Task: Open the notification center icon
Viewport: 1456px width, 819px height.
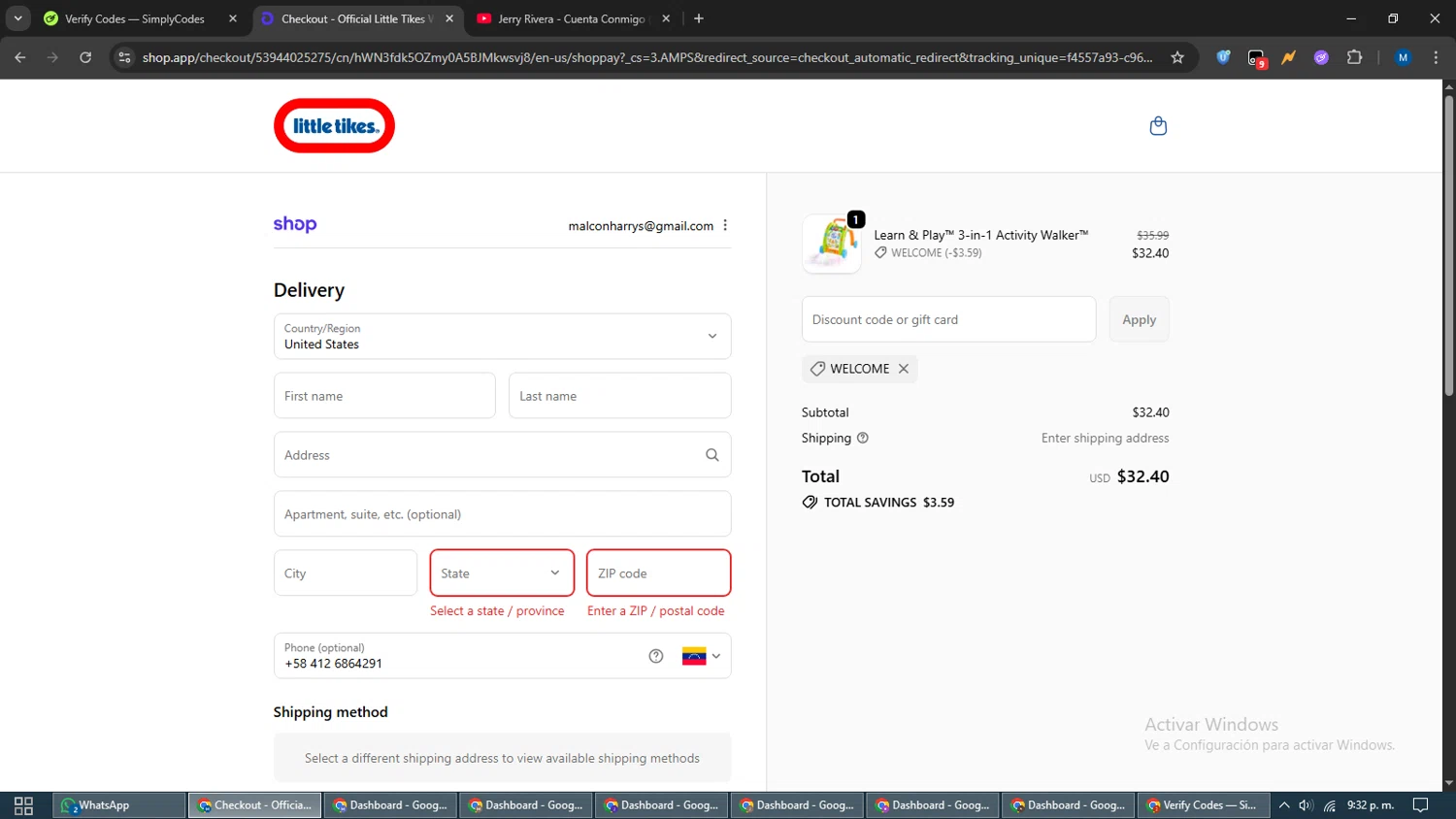Action: point(1421,805)
